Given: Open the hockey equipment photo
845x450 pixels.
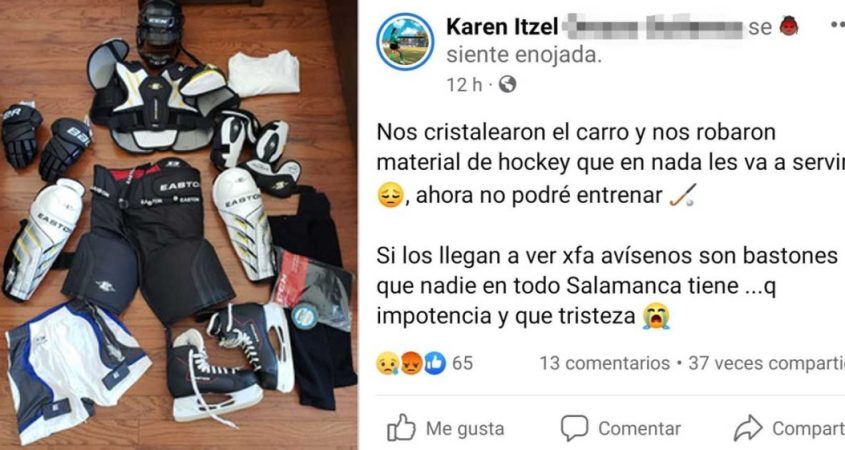Looking at the screenshot, I should point(179,225).
